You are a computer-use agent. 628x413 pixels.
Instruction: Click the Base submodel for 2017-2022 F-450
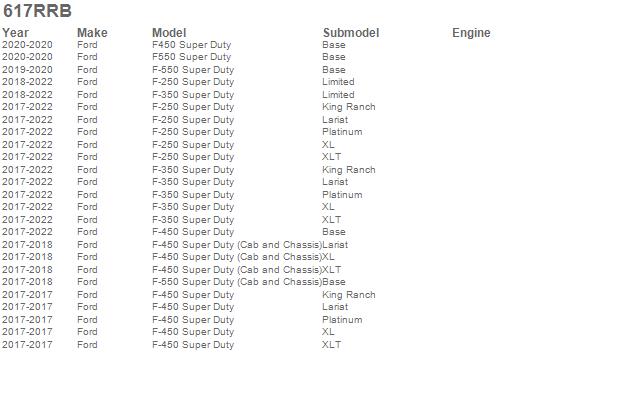[x=334, y=232]
